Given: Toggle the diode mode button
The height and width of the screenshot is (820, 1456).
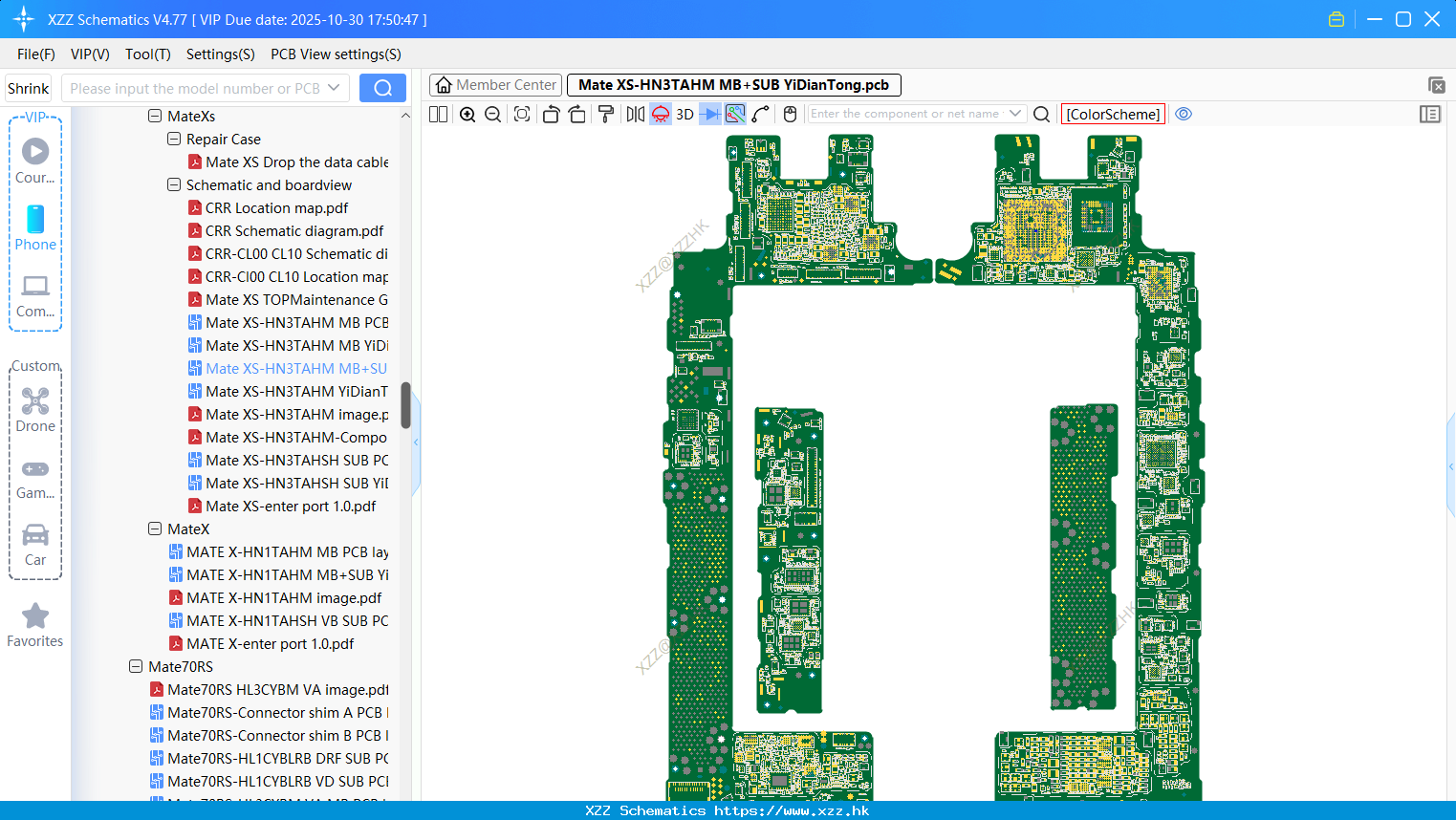Looking at the screenshot, I should pyautogui.click(x=710, y=114).
